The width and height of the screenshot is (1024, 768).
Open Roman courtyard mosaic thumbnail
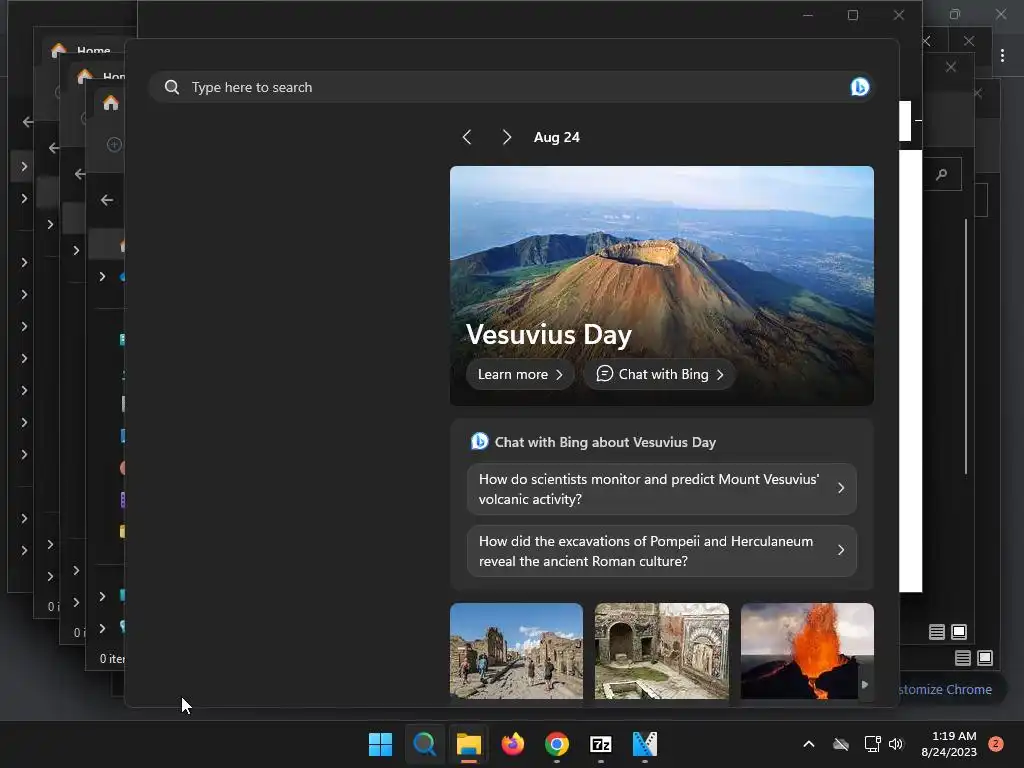coord(662,651)
